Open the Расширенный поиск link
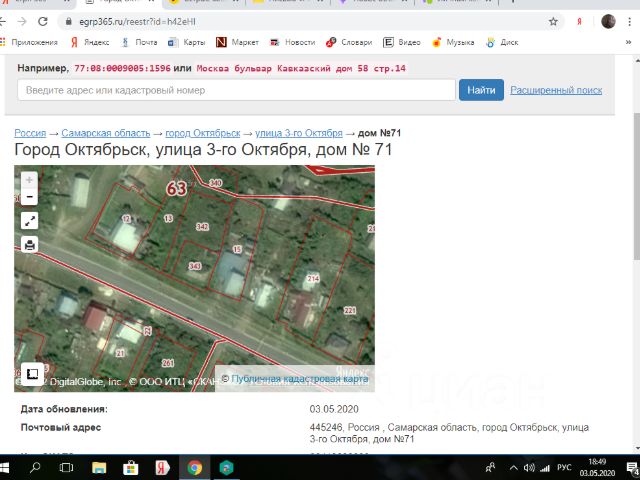Viewport: 640px width, 480px height. pyautogui.click(x=556, y=90)
